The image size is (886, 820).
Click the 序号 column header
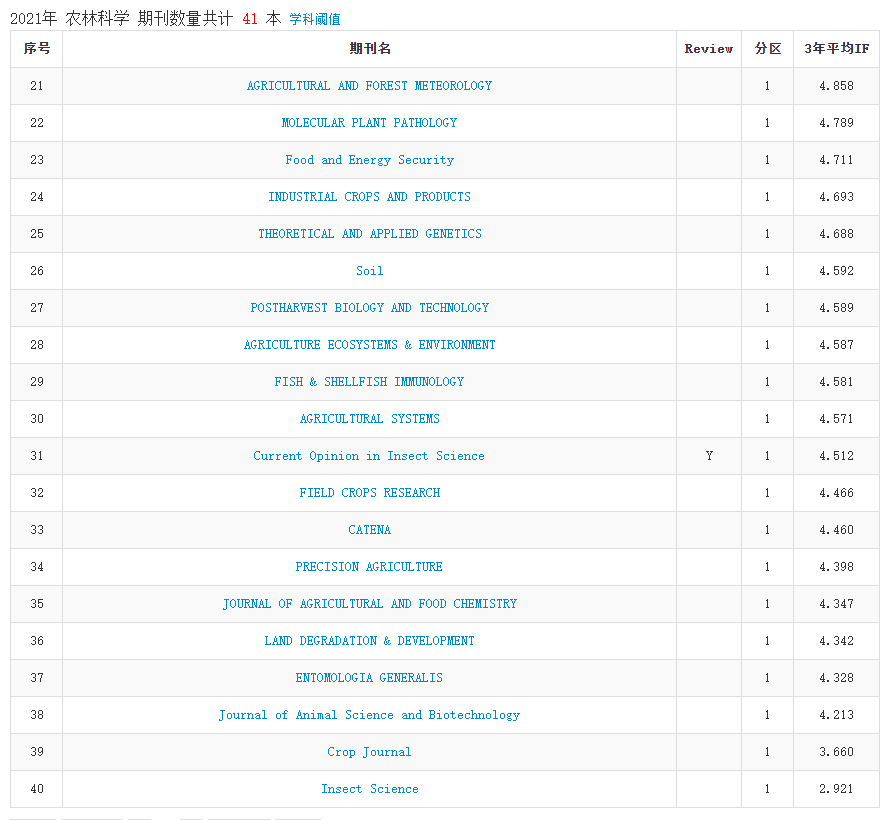point(37,49)
